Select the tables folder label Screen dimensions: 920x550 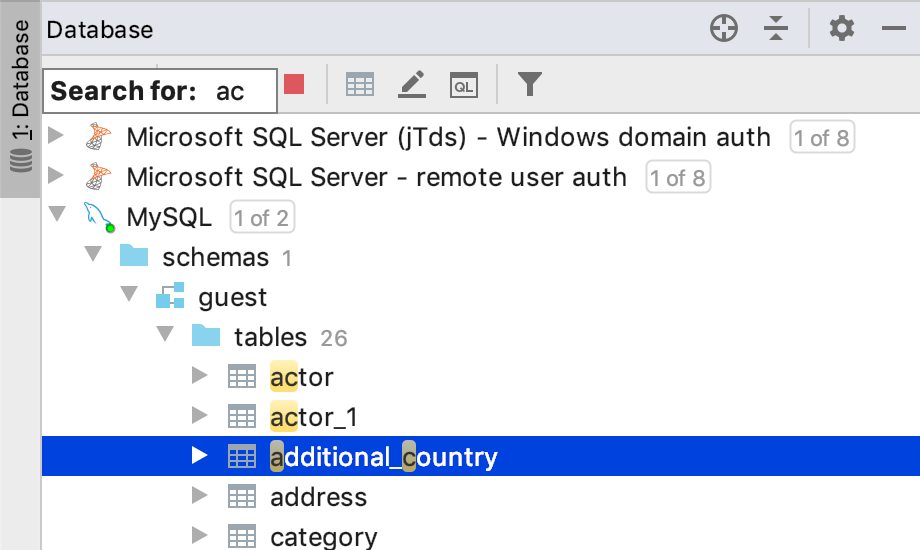tap(270, 338)
